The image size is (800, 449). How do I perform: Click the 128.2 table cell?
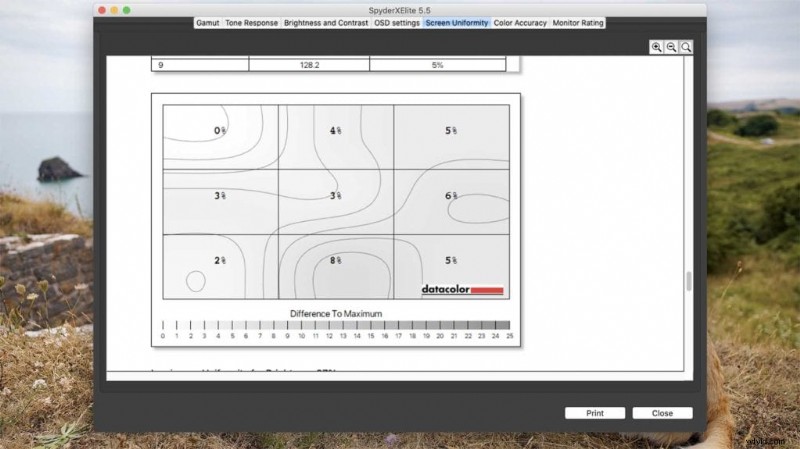click(309, 65)
